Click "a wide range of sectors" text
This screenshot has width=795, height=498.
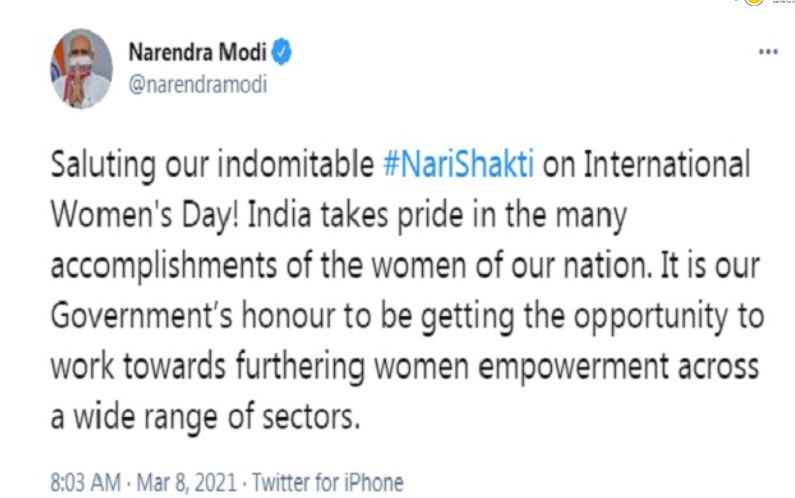tap(205, 417)
